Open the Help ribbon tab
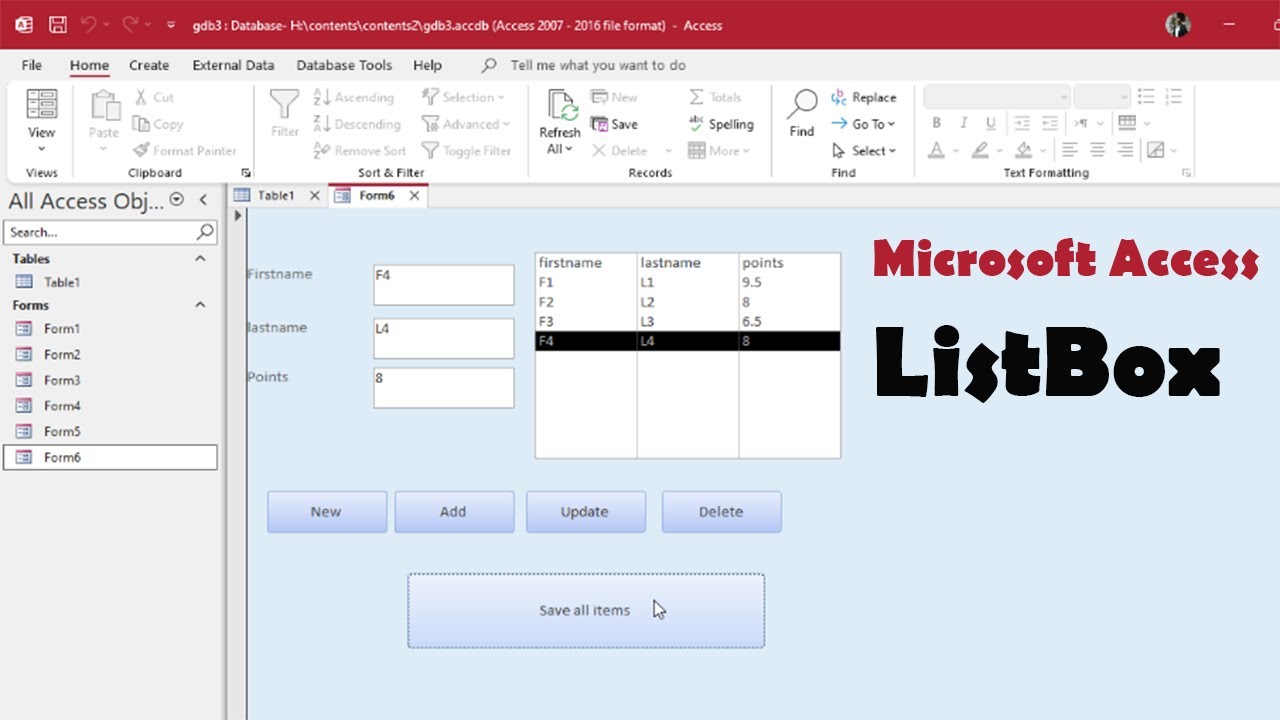The image size is (1280, 720). point(427,65)
